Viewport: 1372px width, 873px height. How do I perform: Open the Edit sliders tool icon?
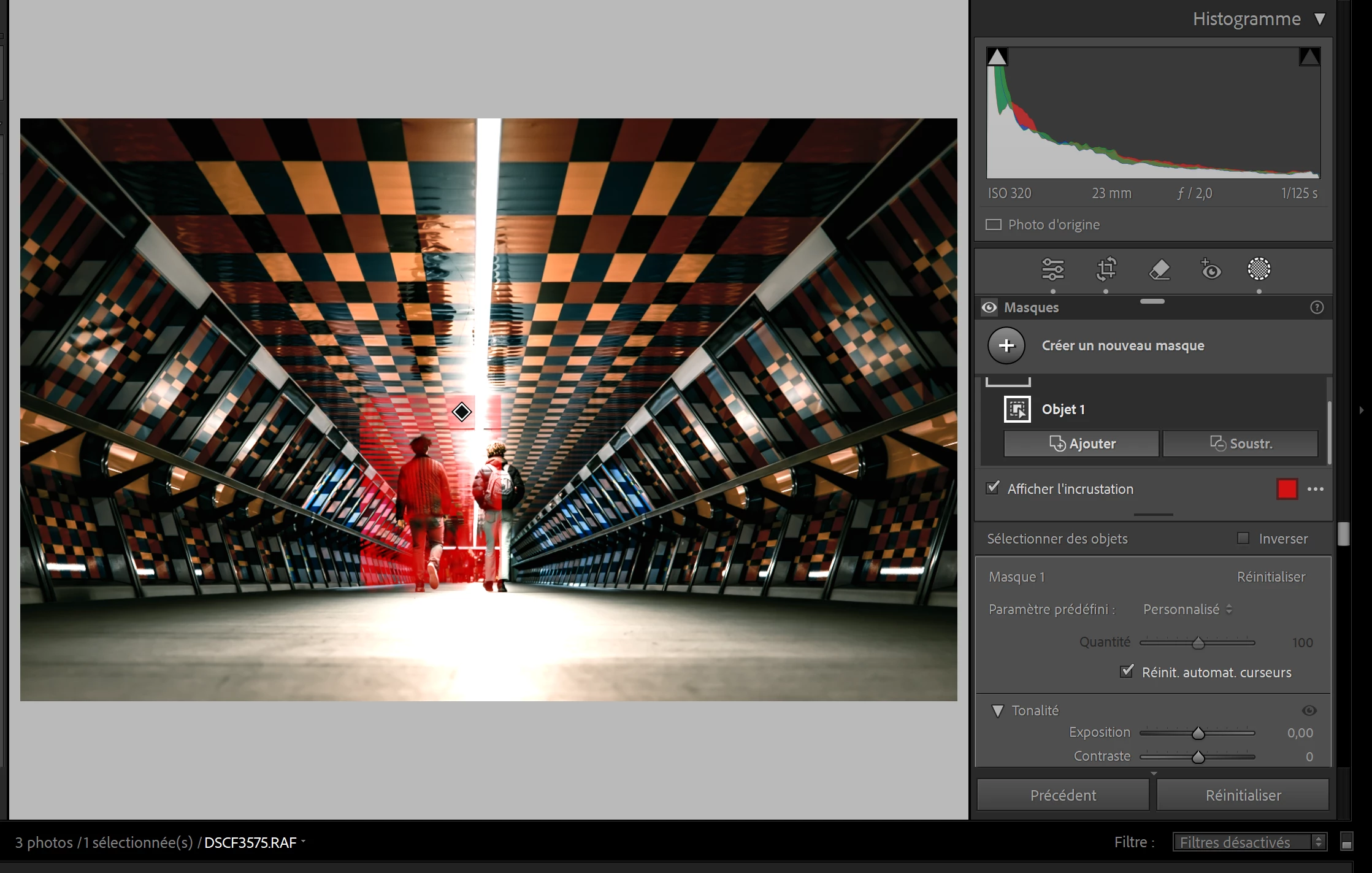(1052, 269)
